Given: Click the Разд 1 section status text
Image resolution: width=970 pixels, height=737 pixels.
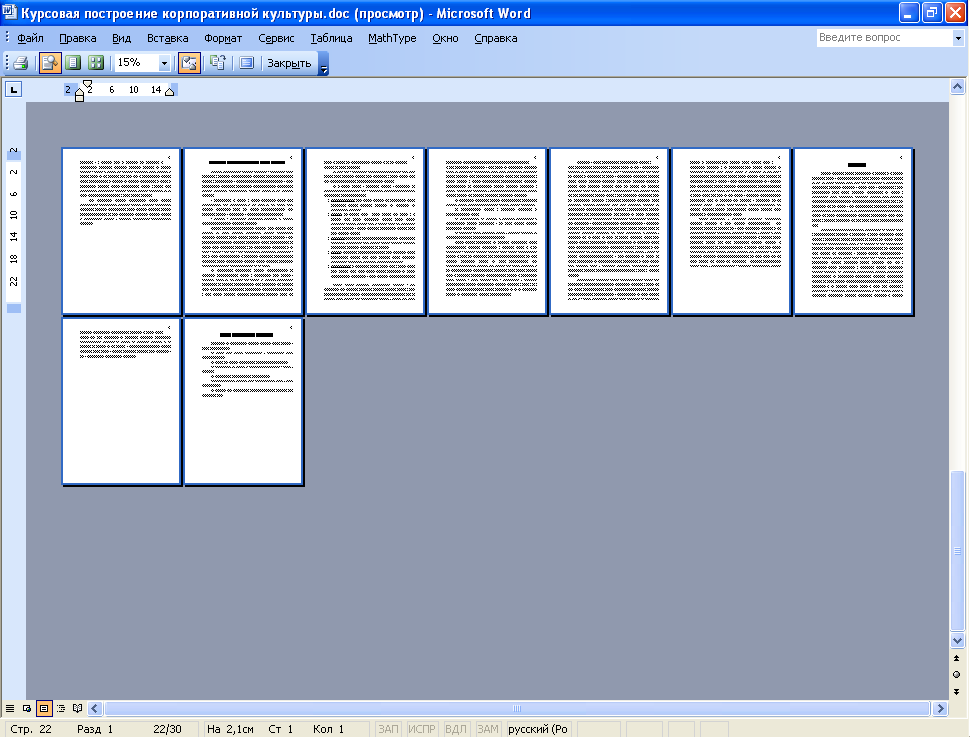Looking at the screenshot, I should [x=95, y=729].
